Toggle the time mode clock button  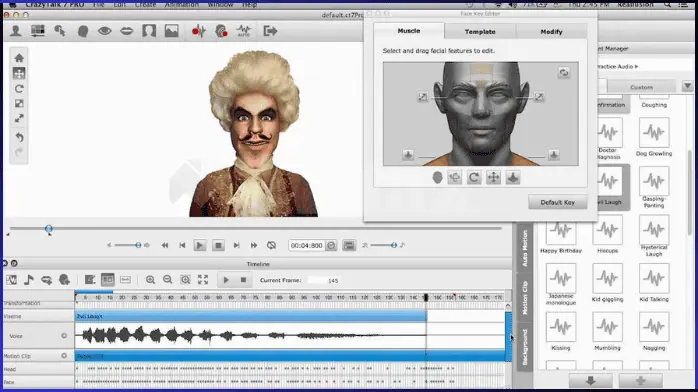(x=331, y=245)
